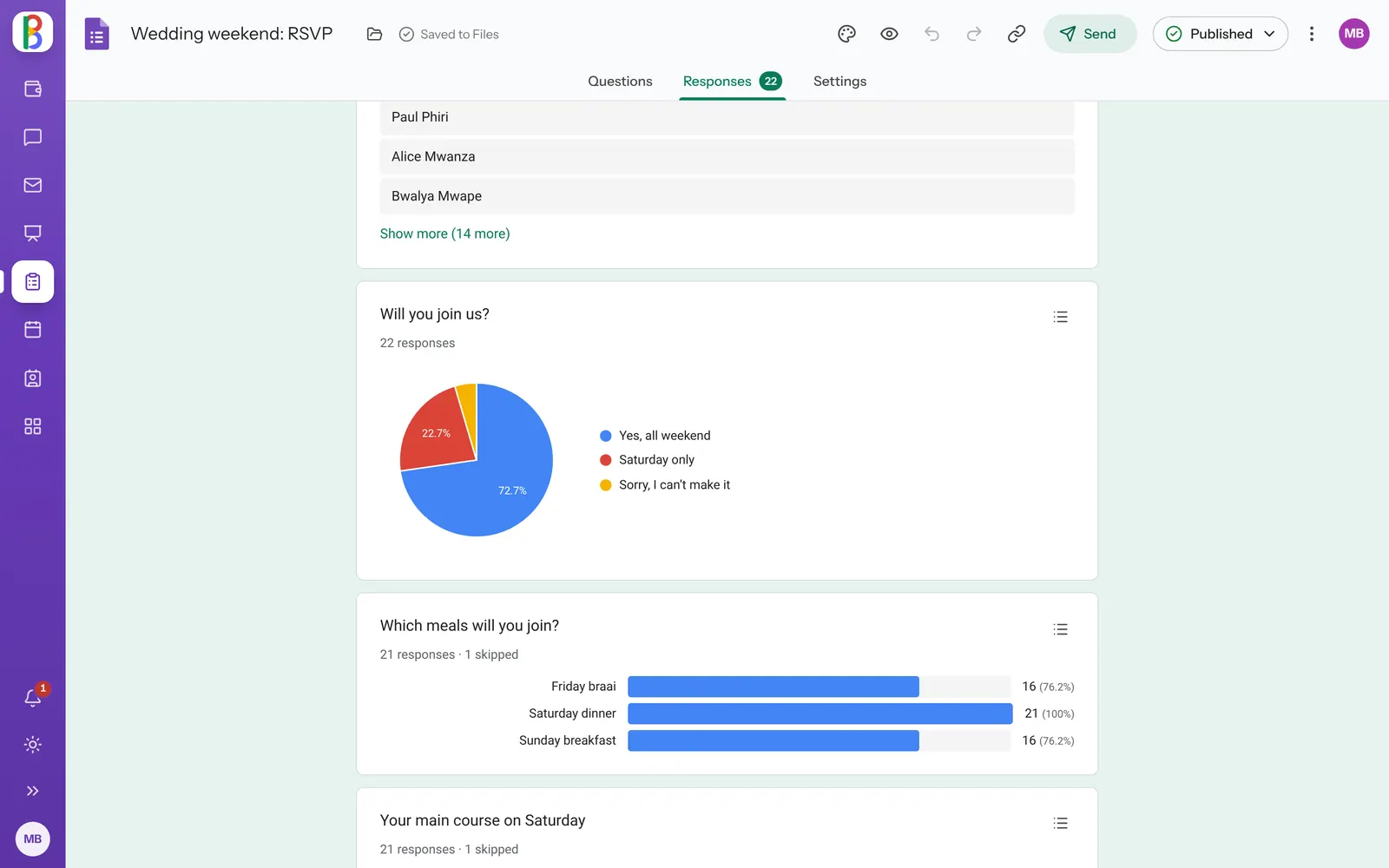Screen dimensions: 1389x868
Task: Open notifications bell with badge
Action: [x=33, y=697]
